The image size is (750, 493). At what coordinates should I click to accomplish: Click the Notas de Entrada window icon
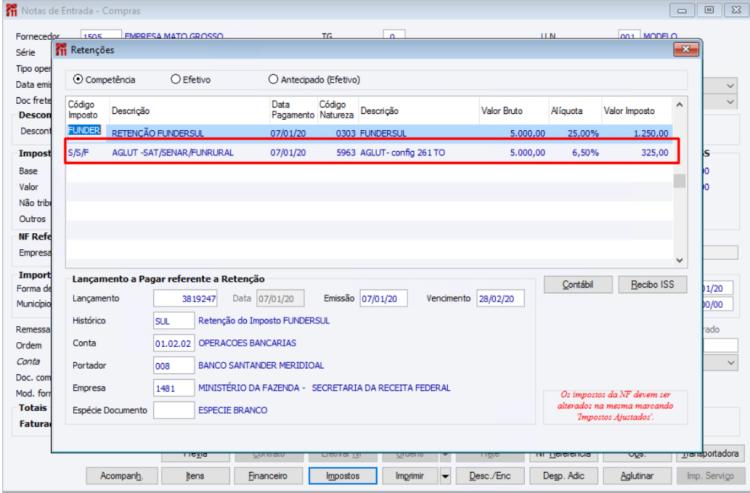tap(11, 10)
